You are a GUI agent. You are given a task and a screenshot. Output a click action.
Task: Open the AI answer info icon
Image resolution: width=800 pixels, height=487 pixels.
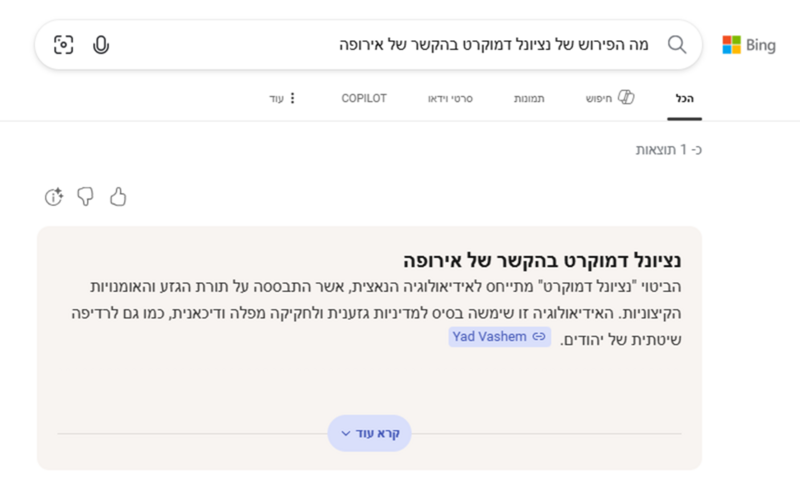pyautogui.click(x=54, y=196)
